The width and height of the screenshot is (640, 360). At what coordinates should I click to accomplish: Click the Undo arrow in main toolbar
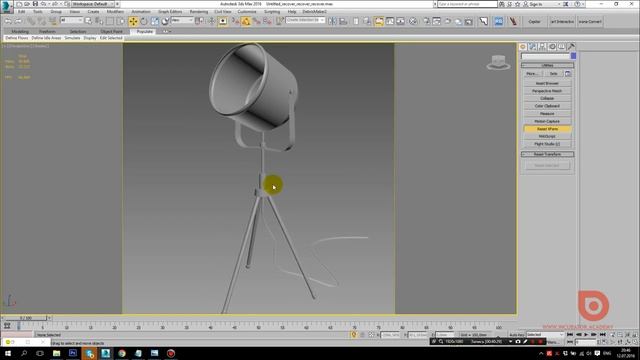[x=8, y=21]
